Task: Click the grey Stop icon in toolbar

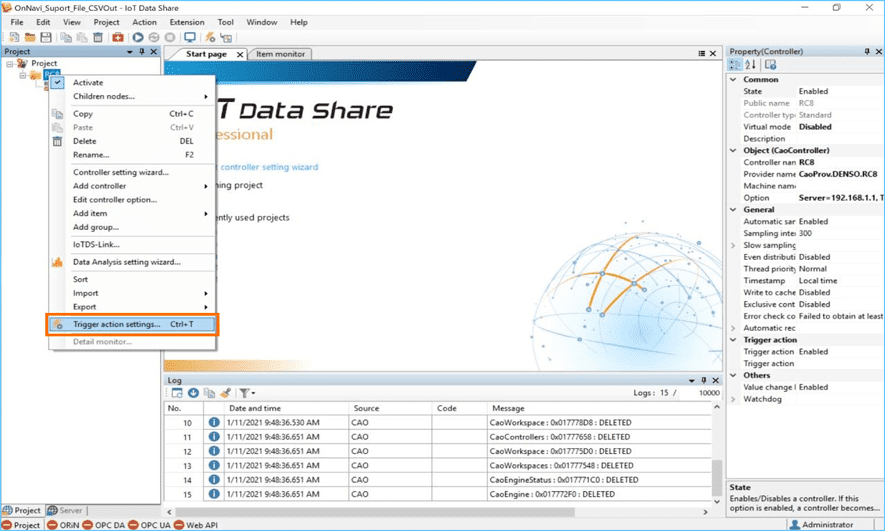Action: coord(169,37)
